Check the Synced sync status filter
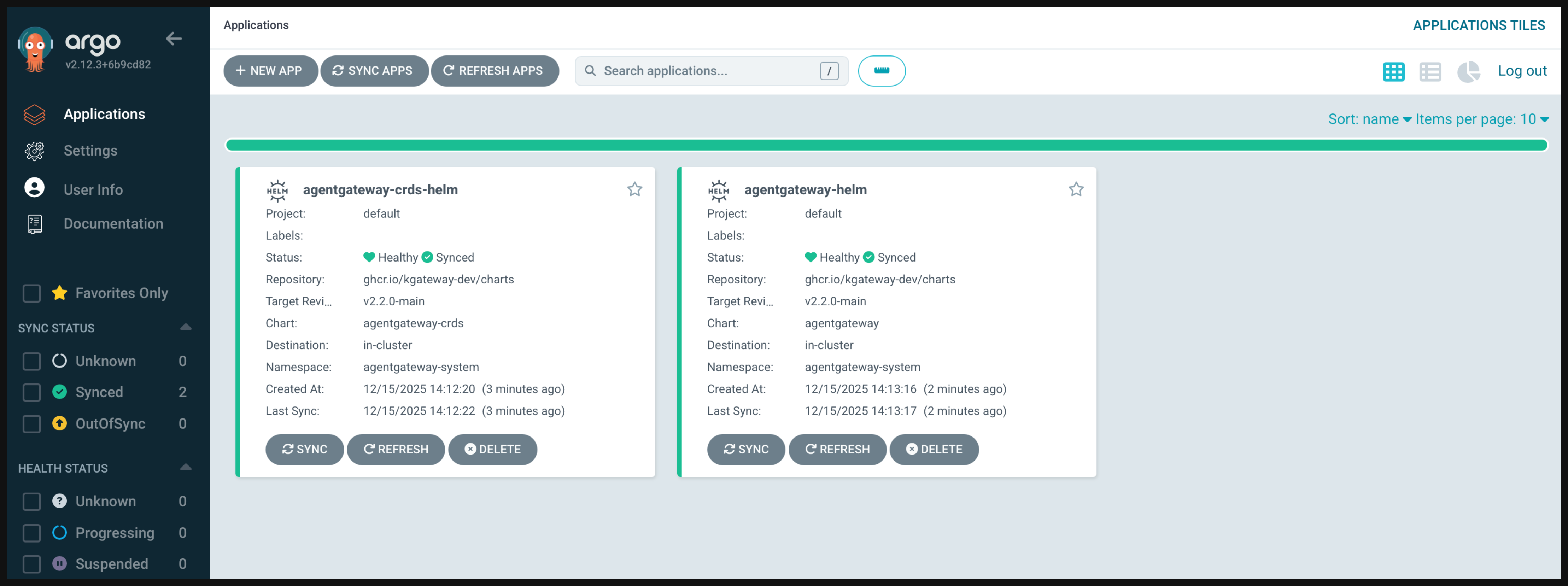This screenshot has height=586, width=1568. click(x=32, y=392)
